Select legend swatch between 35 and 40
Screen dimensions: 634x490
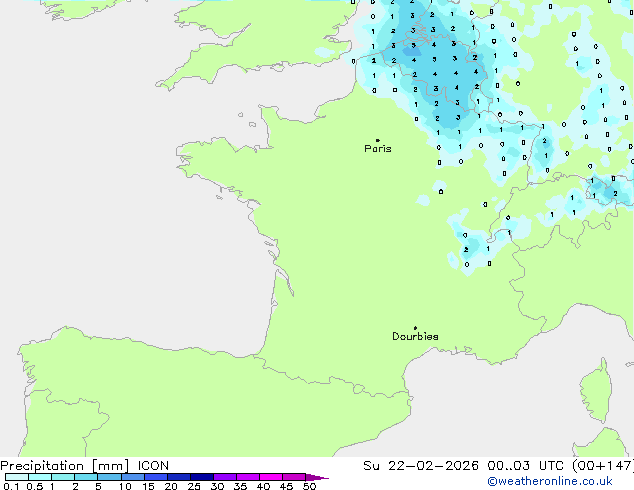248,477
